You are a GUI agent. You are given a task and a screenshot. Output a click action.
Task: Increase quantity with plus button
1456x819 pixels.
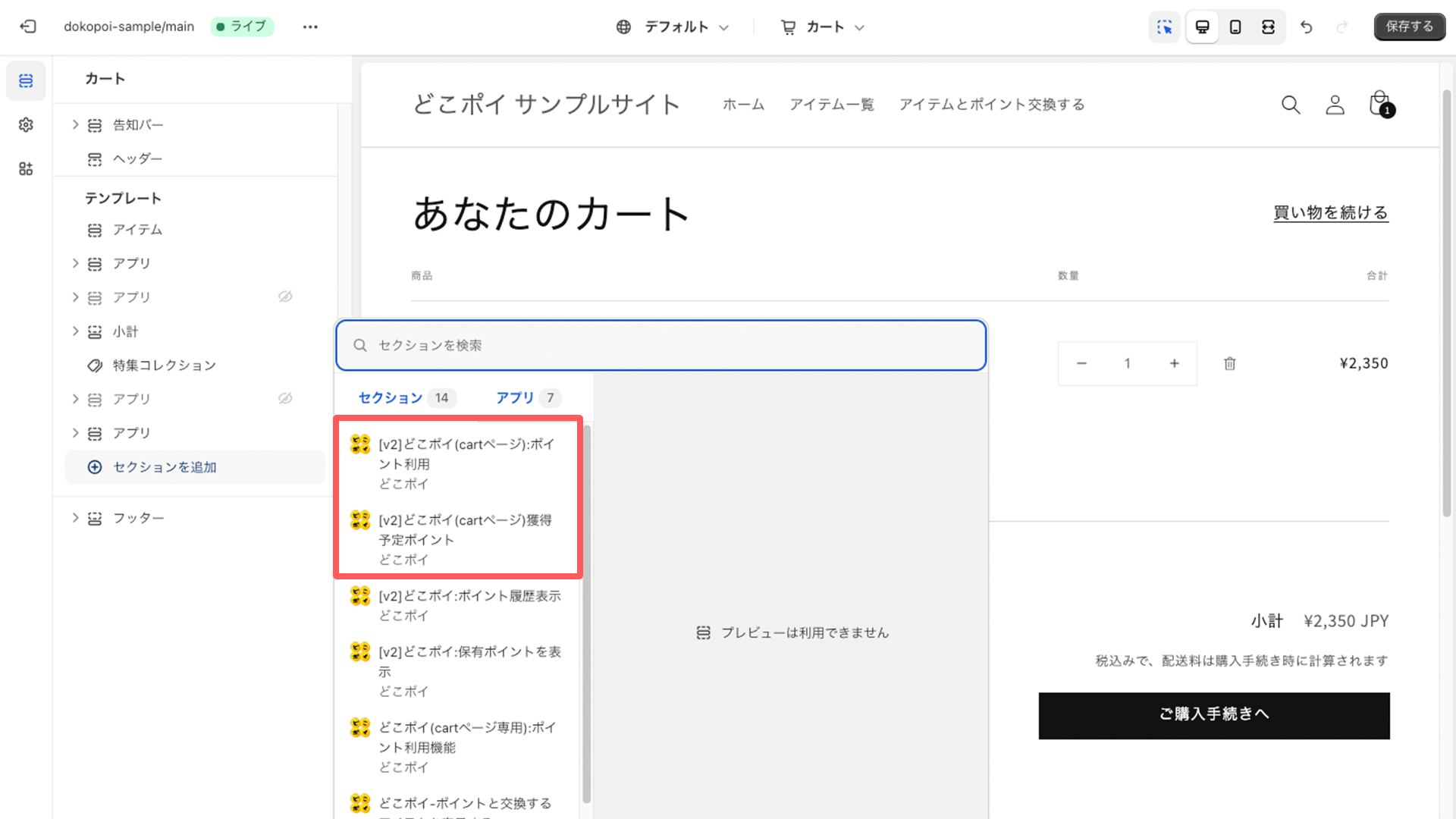click(1174, 364)
